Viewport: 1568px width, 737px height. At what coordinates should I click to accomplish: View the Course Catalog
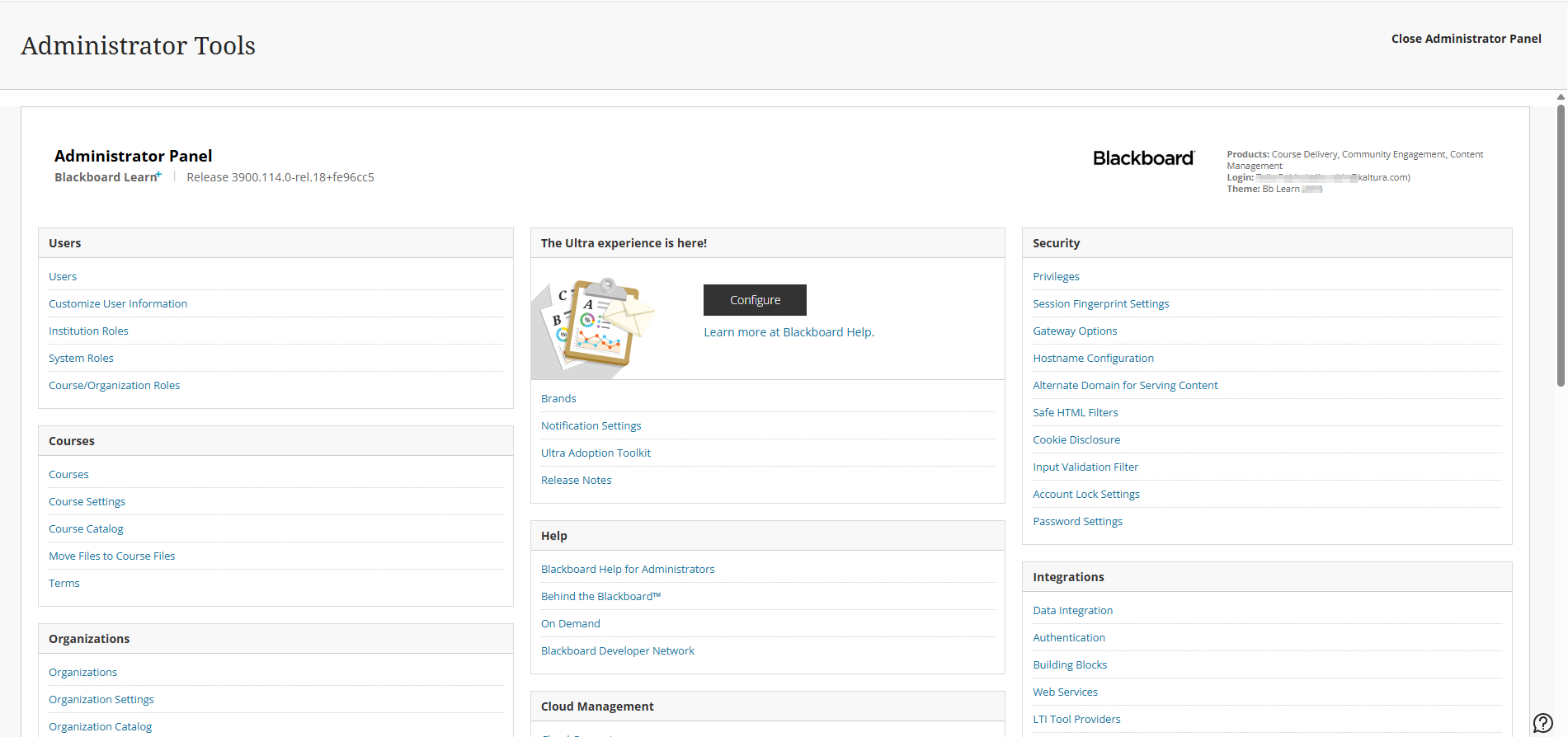(x=86, y=529)
